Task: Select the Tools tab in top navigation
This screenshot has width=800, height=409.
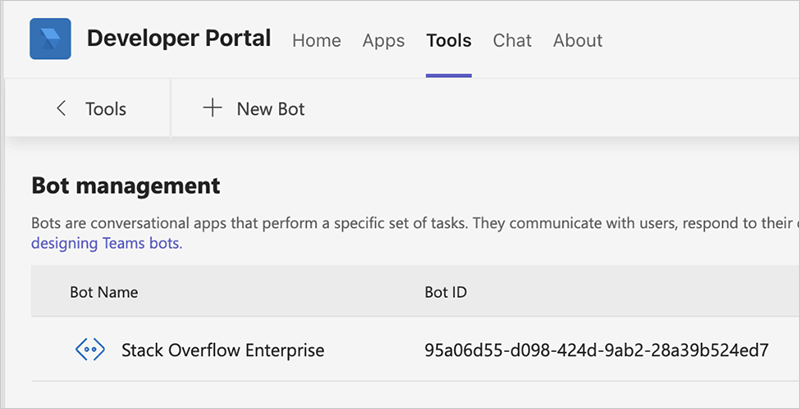Action: [x=448, y=41]
